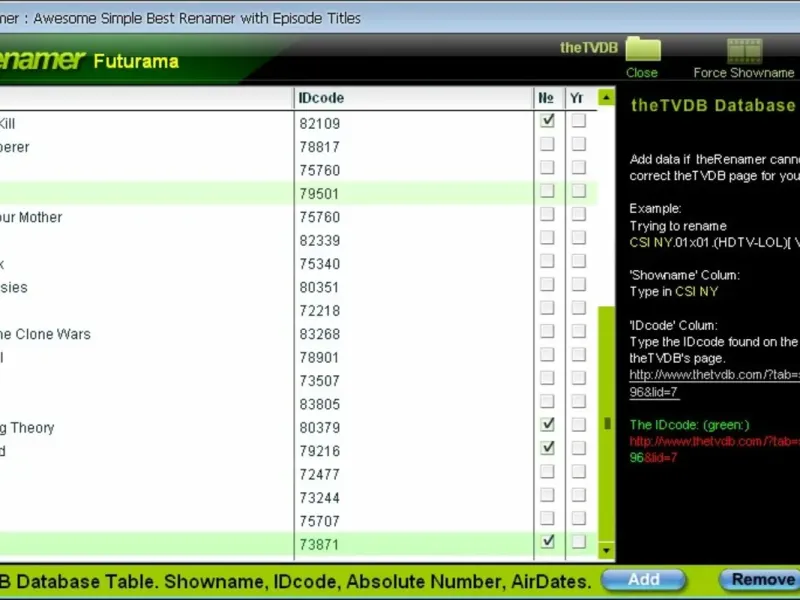Check the Yr checkbox for IDcode 79216
800x600 pixels.
pyautogui.click(x=578, y=448)
